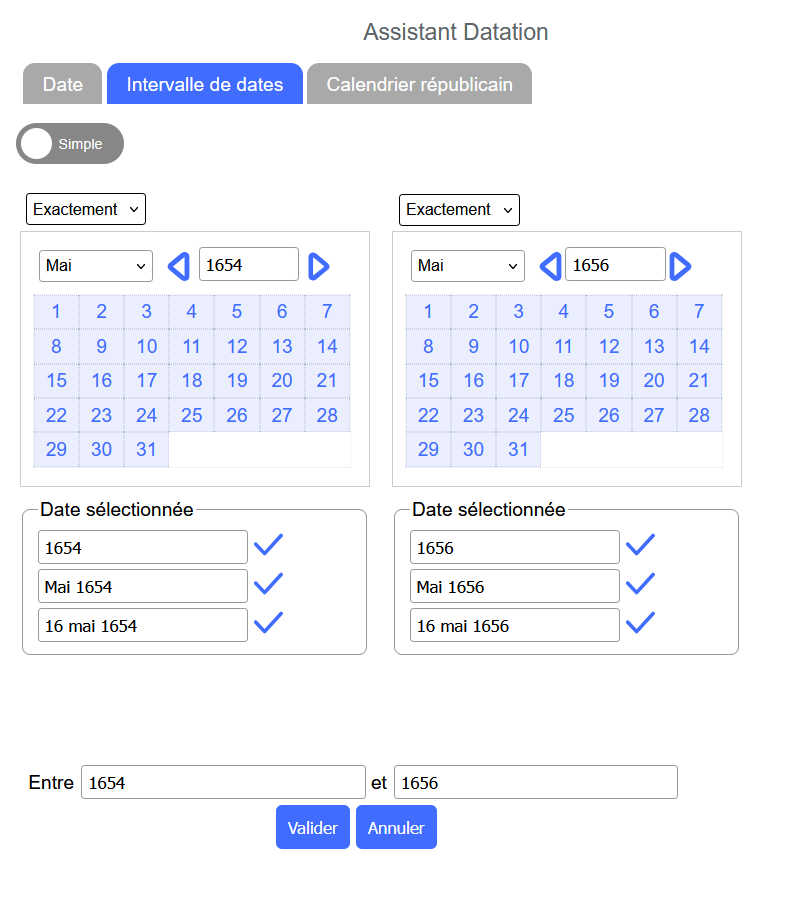Click the 'Entre' start date field

[x=223, y=783]
